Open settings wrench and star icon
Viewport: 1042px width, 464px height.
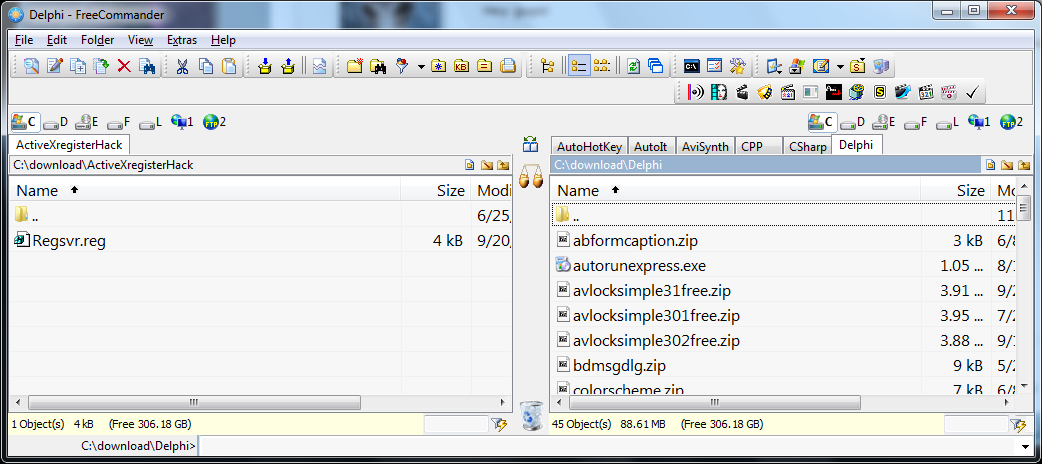738,66
